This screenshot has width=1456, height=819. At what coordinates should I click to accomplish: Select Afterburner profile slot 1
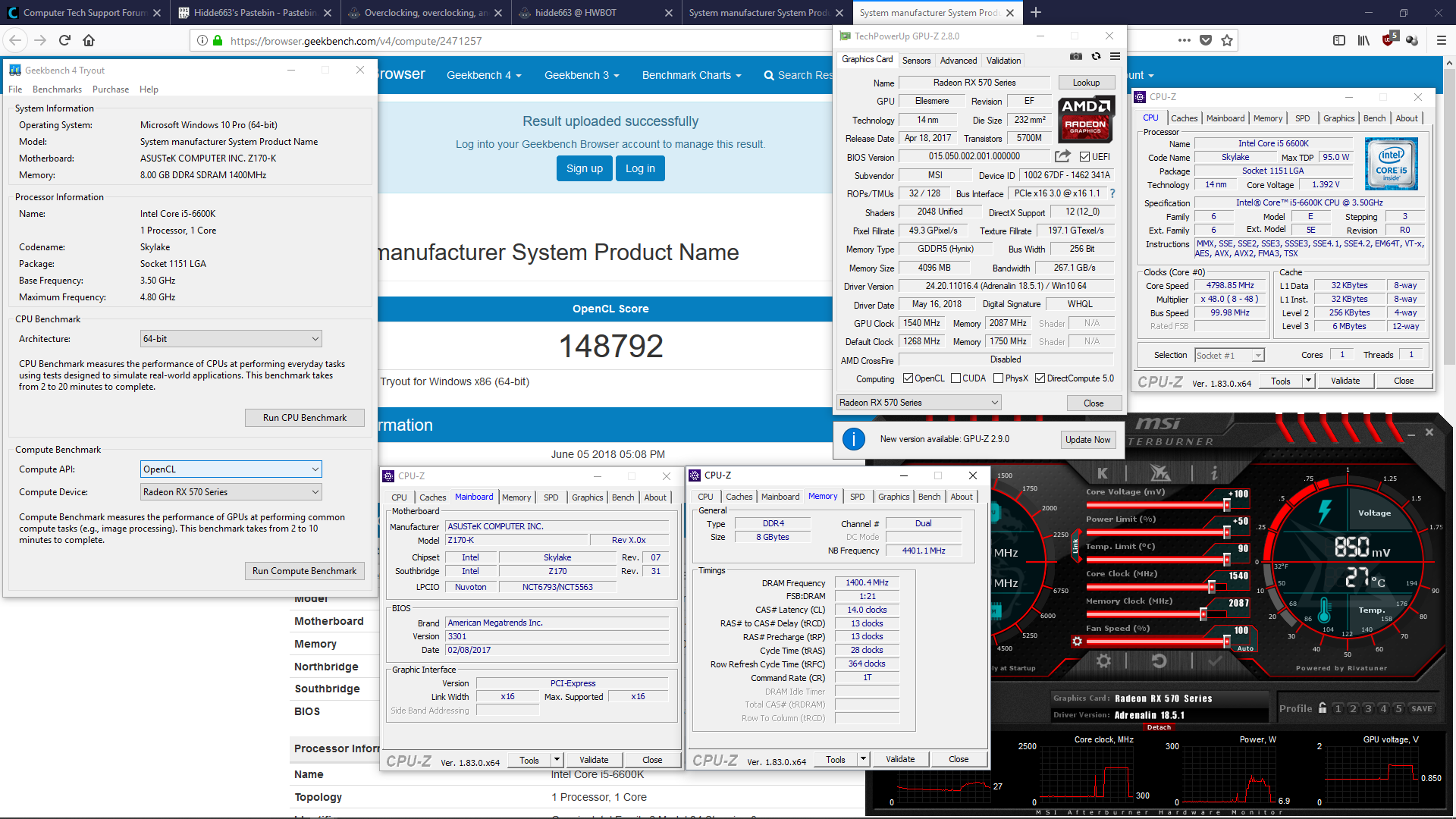tap(1338, 708)
